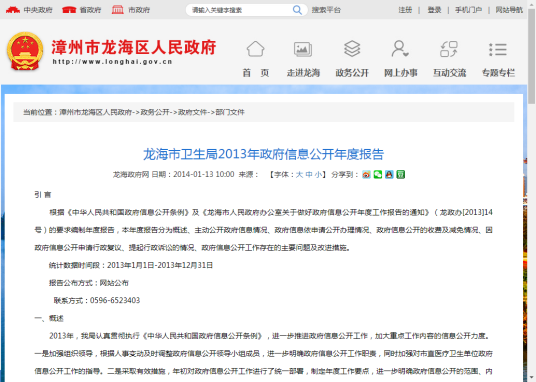The height and width of the screenshot is (382, 536).
Task: Share to Weibo icon
Action: (x=366, y=174)
